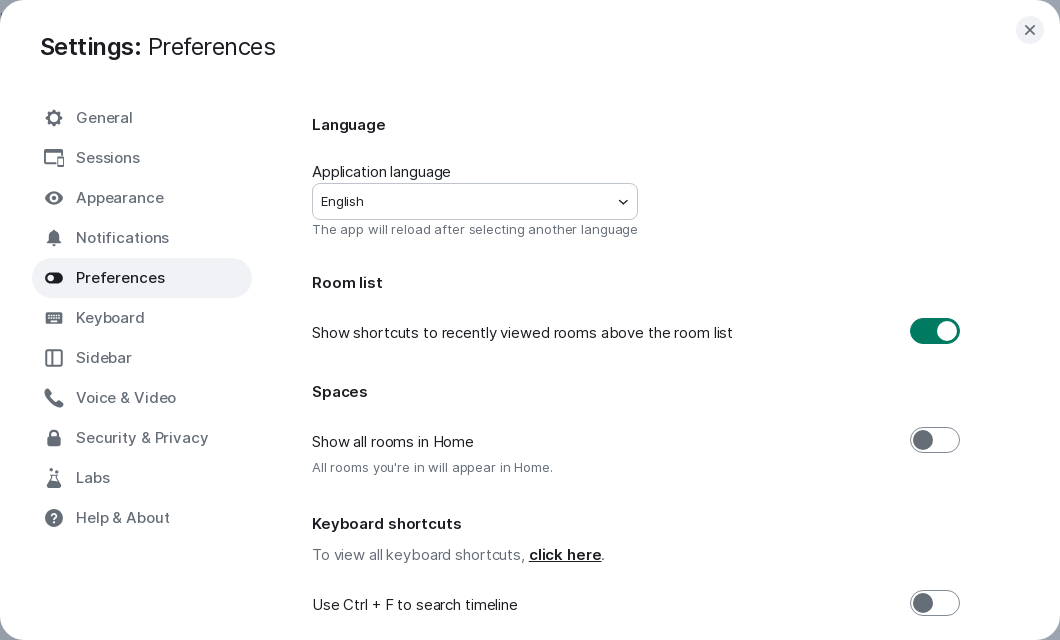Click the Voice & Video phone icon
This screenshot has width=1060, height=640.
coord(54,398)
